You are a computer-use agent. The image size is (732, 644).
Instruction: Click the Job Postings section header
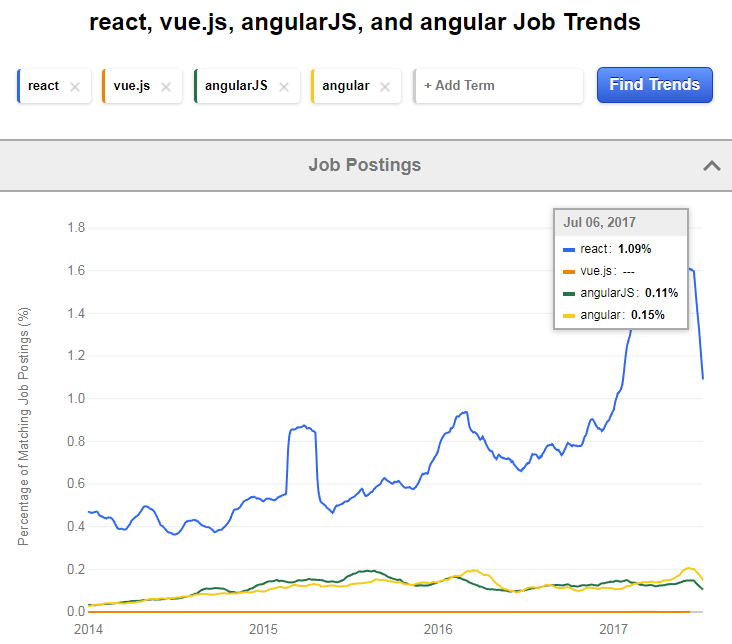[365, 165]
